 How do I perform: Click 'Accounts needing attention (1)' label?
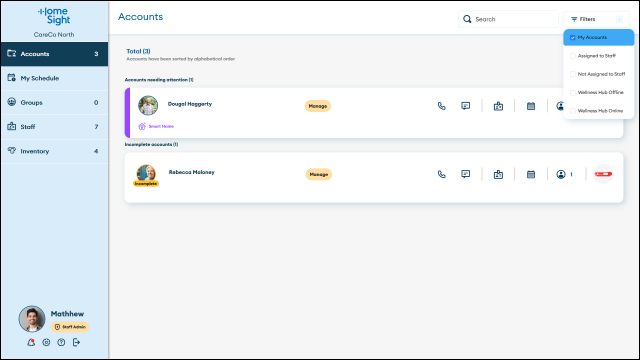[x=159, y=80]
